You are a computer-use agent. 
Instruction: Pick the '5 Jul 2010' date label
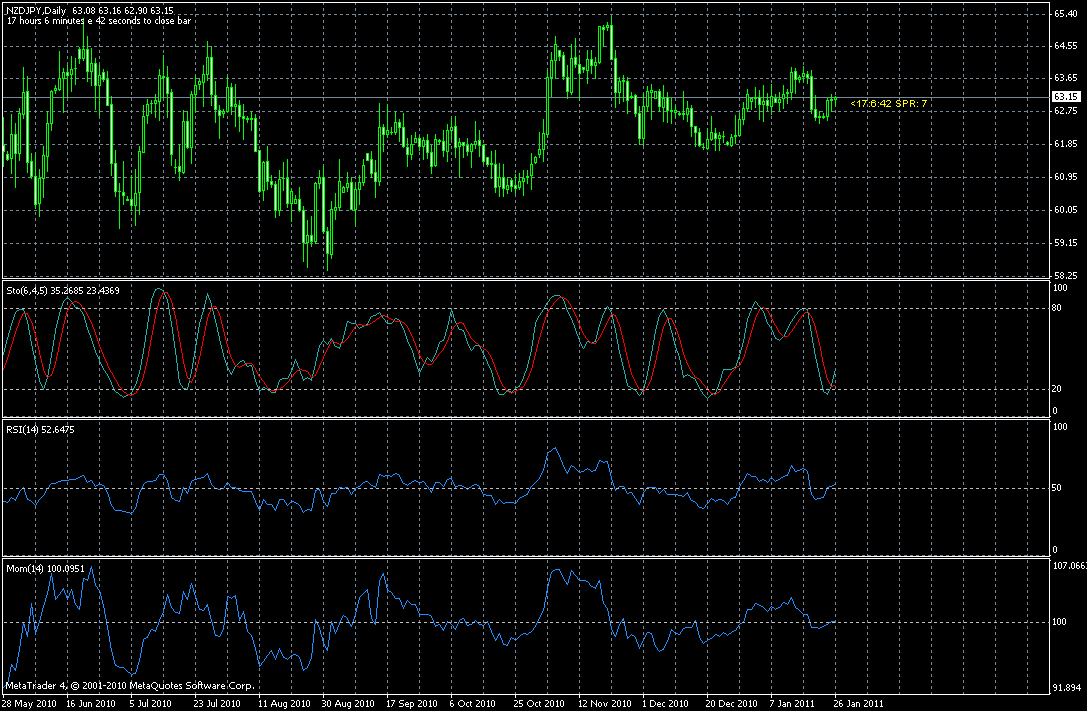pos(150,703)
